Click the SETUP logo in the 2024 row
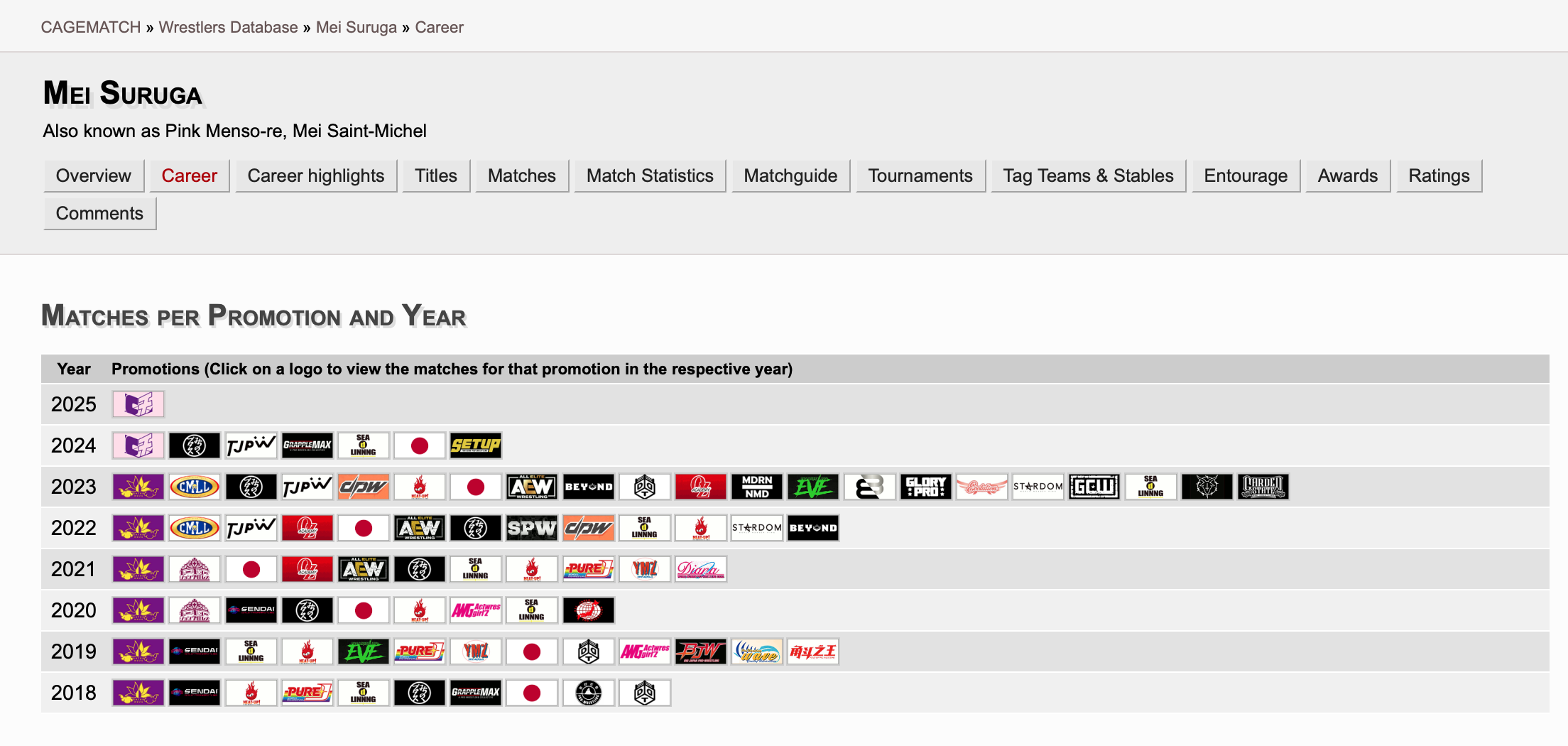1568x746 pixels. 476,445
